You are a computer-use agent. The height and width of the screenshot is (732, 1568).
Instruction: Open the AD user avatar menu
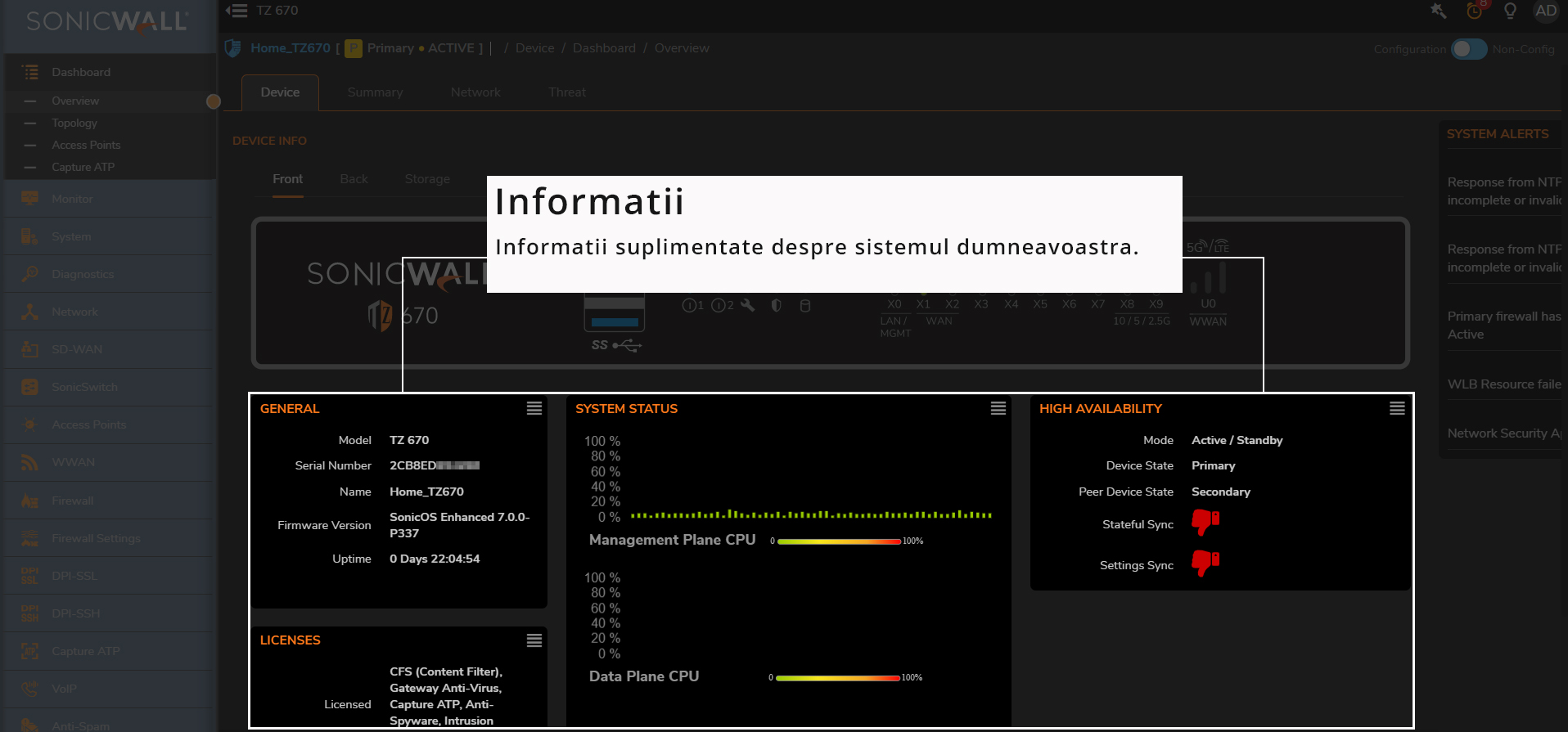coord(1546,11)
